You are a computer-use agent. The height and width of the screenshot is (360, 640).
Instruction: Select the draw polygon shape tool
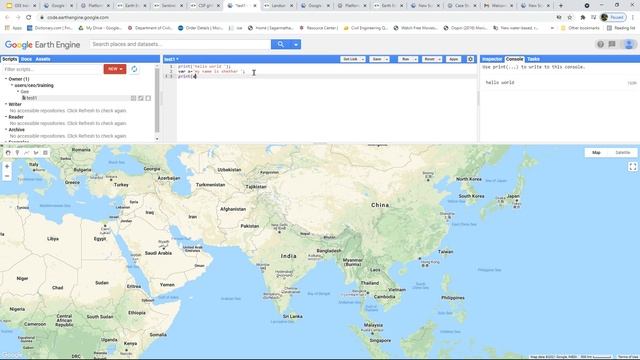click(x=36, y=153)
